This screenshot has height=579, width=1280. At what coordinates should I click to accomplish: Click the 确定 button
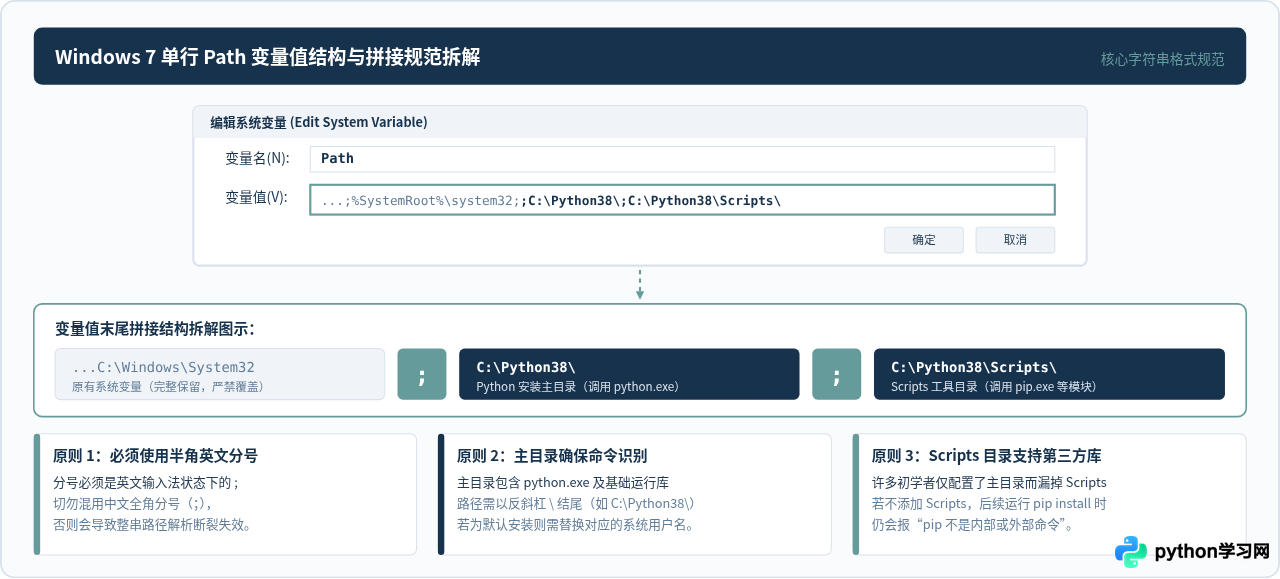(x=923, y=240)
